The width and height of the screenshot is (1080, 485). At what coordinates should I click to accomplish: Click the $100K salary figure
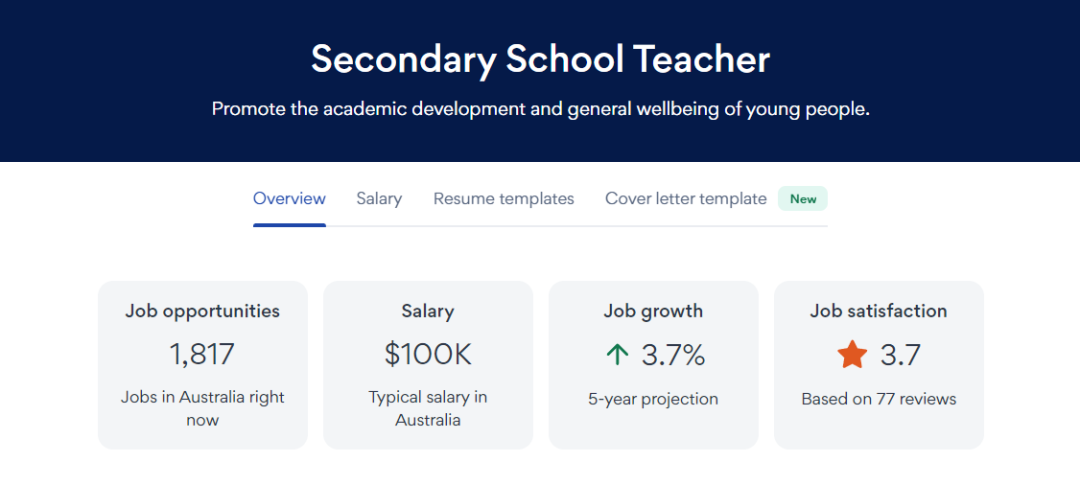tap(427, 355)
